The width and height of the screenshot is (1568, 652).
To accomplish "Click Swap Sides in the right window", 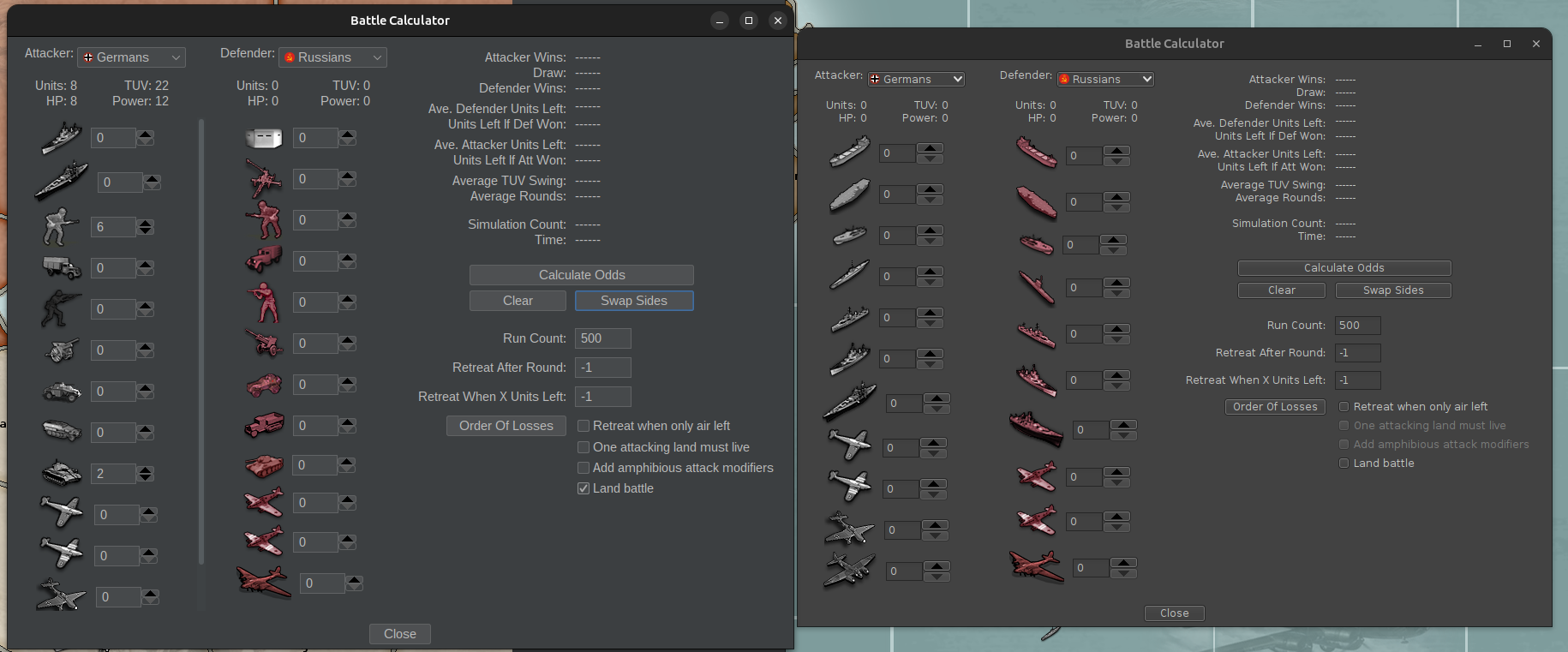I will pos(1393,290).
